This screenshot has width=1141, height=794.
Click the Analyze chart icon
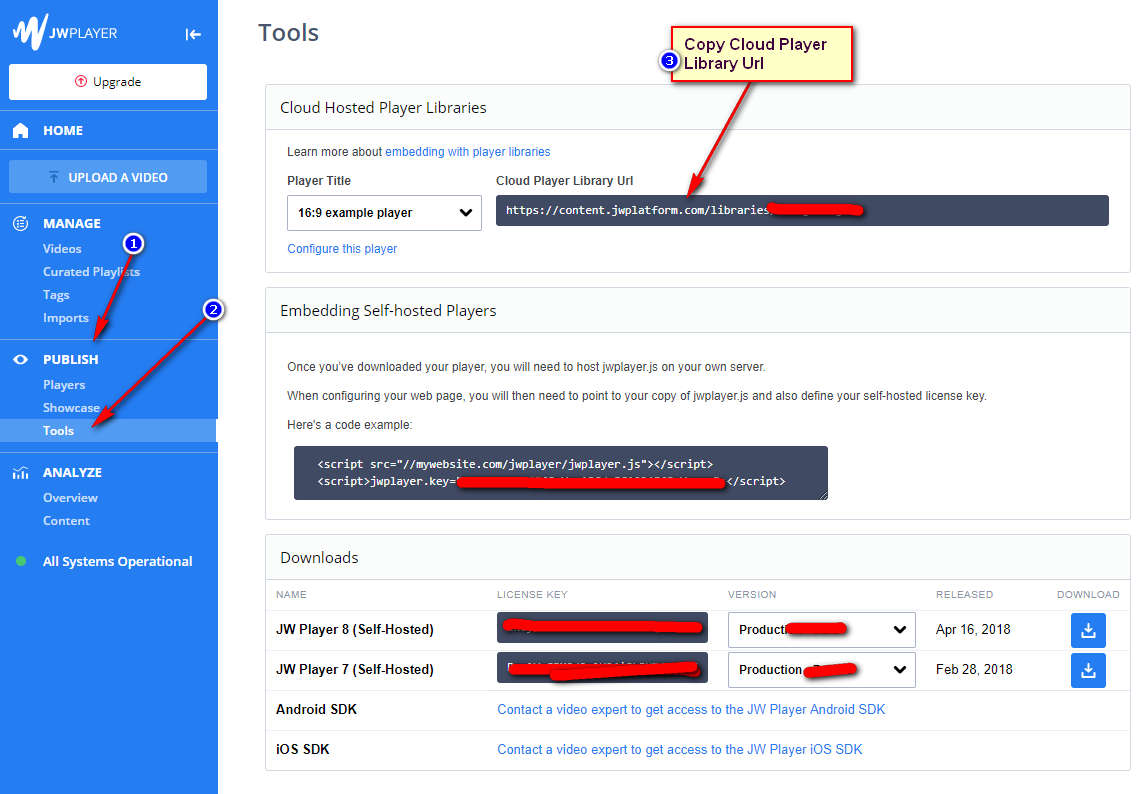tap(20, 473)
